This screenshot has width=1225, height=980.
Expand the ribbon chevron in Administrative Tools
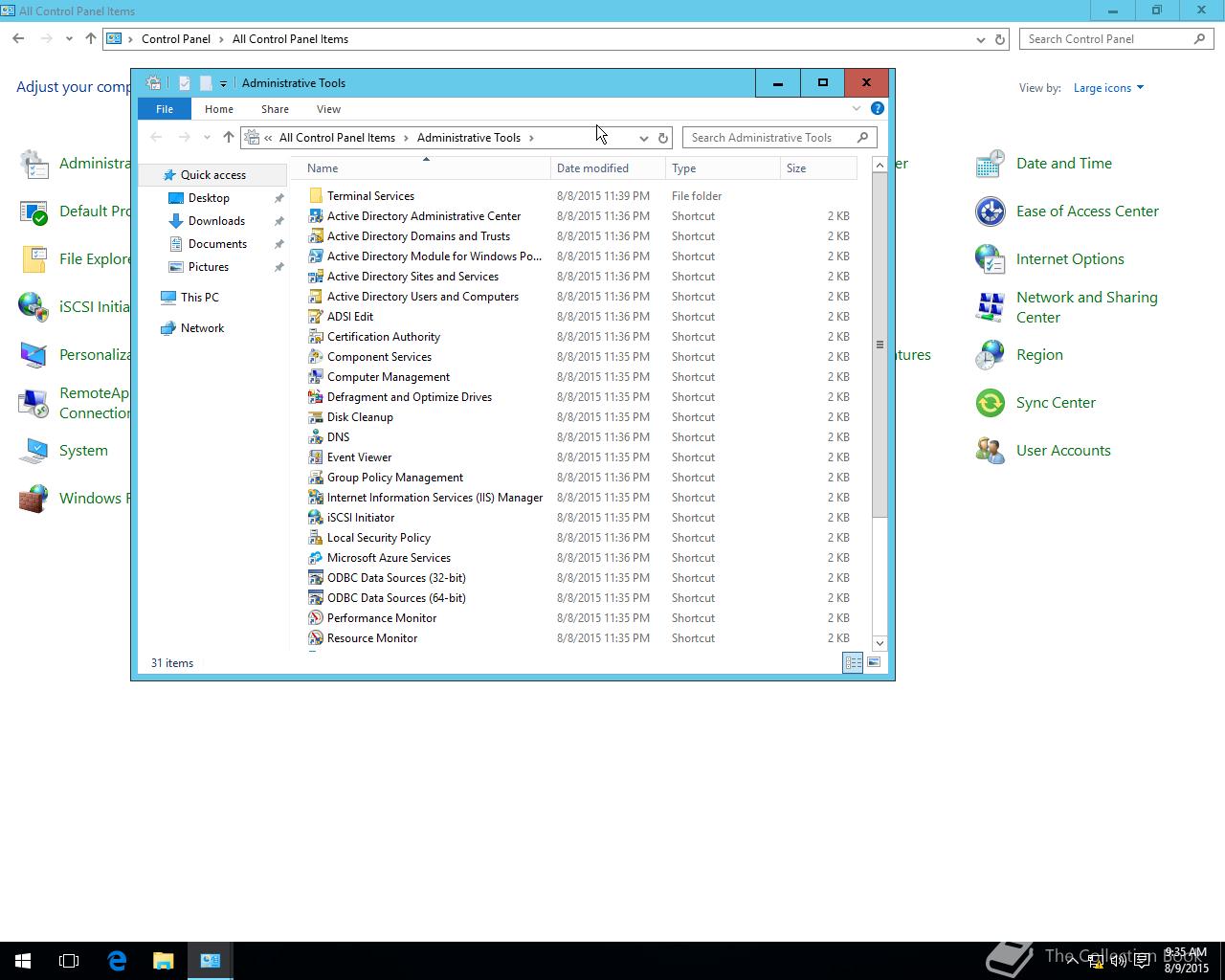[857, 108]
